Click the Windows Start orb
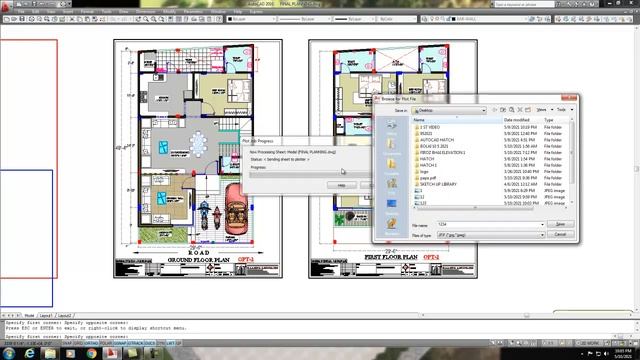640x360 pixels. tap(9, 353)
